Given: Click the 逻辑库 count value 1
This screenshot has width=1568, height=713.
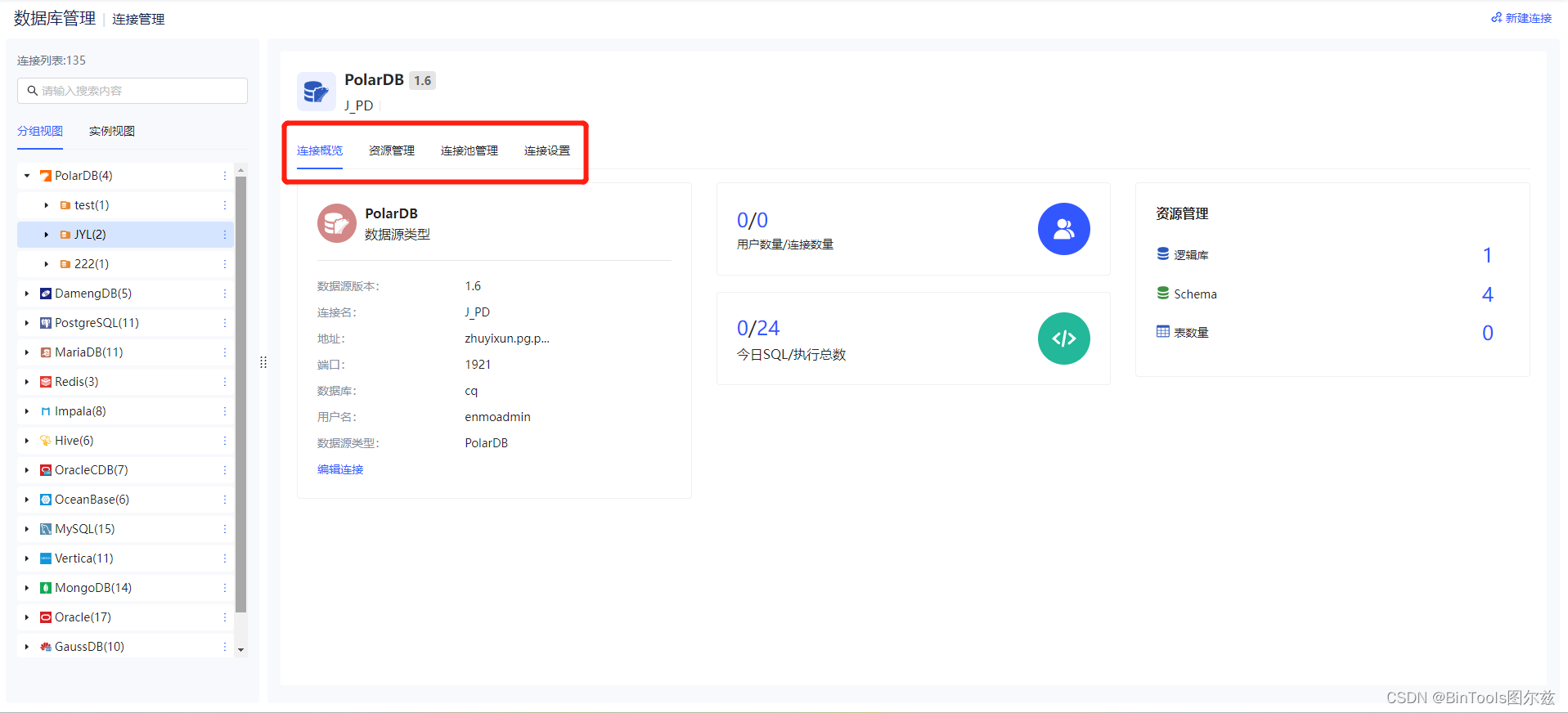Looking at the screenshot, I should pyautogui.click(x=1487, y=255).
